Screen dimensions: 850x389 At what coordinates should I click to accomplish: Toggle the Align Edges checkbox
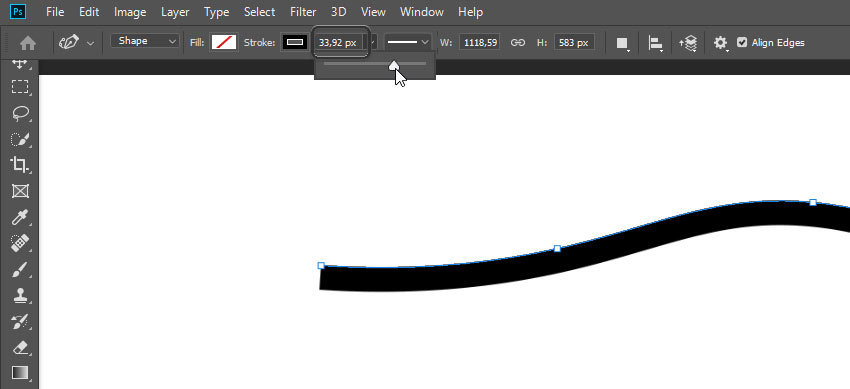tap(742, 42)
